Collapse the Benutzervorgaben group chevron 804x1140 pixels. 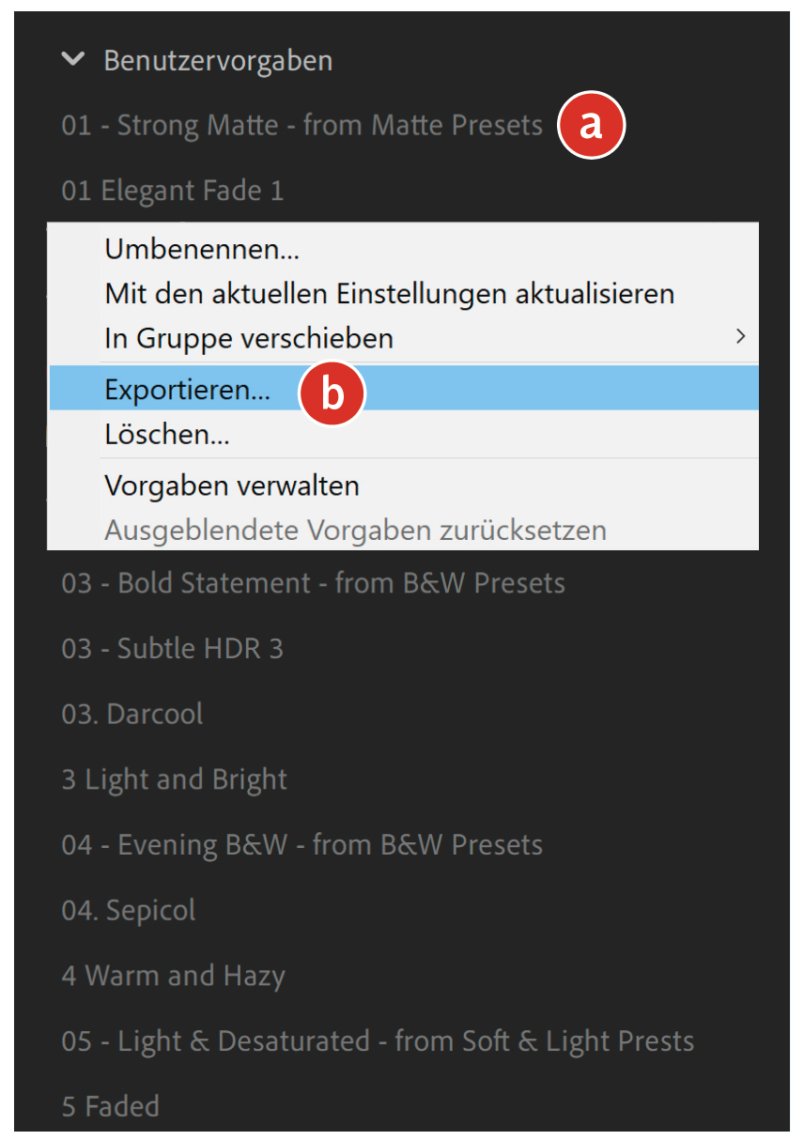(72, 59)
